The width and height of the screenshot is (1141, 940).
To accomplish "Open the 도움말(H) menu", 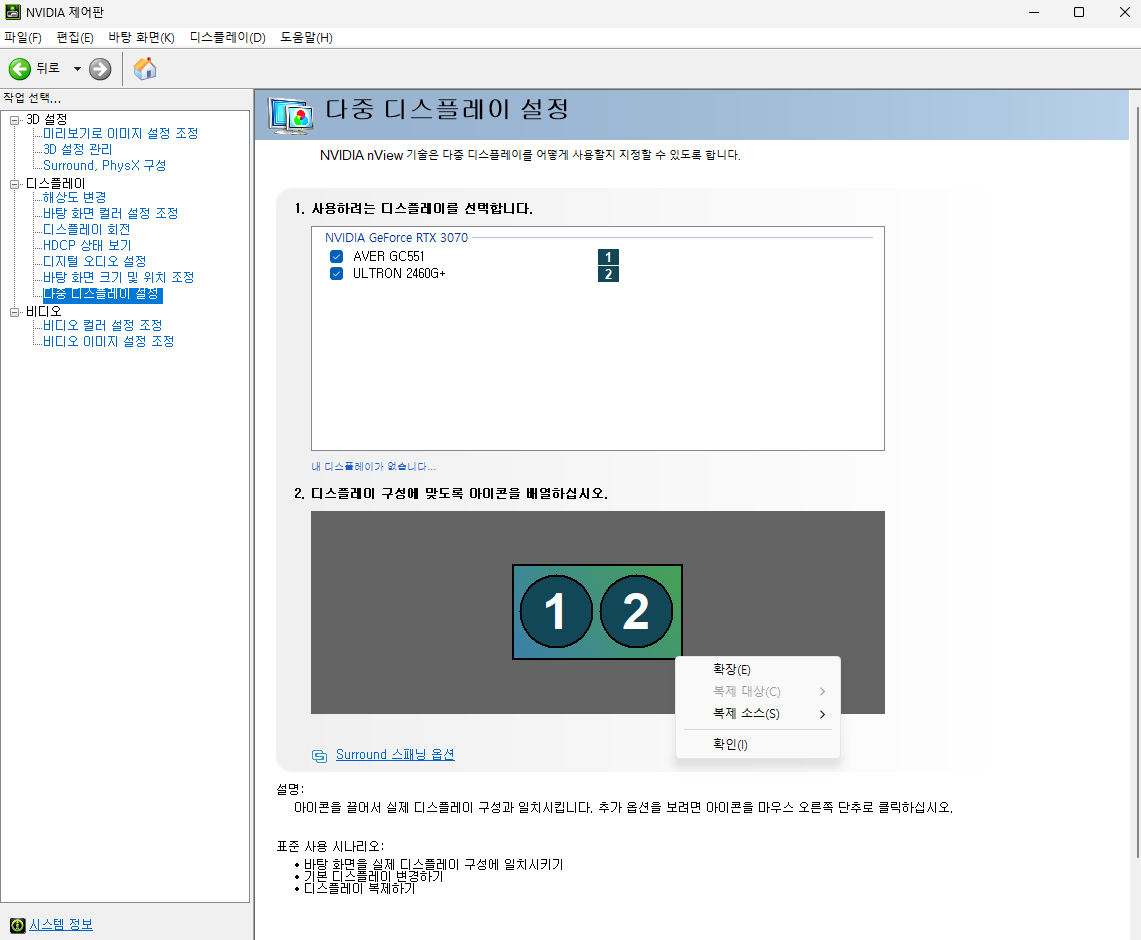I will [x=306, y=38].
